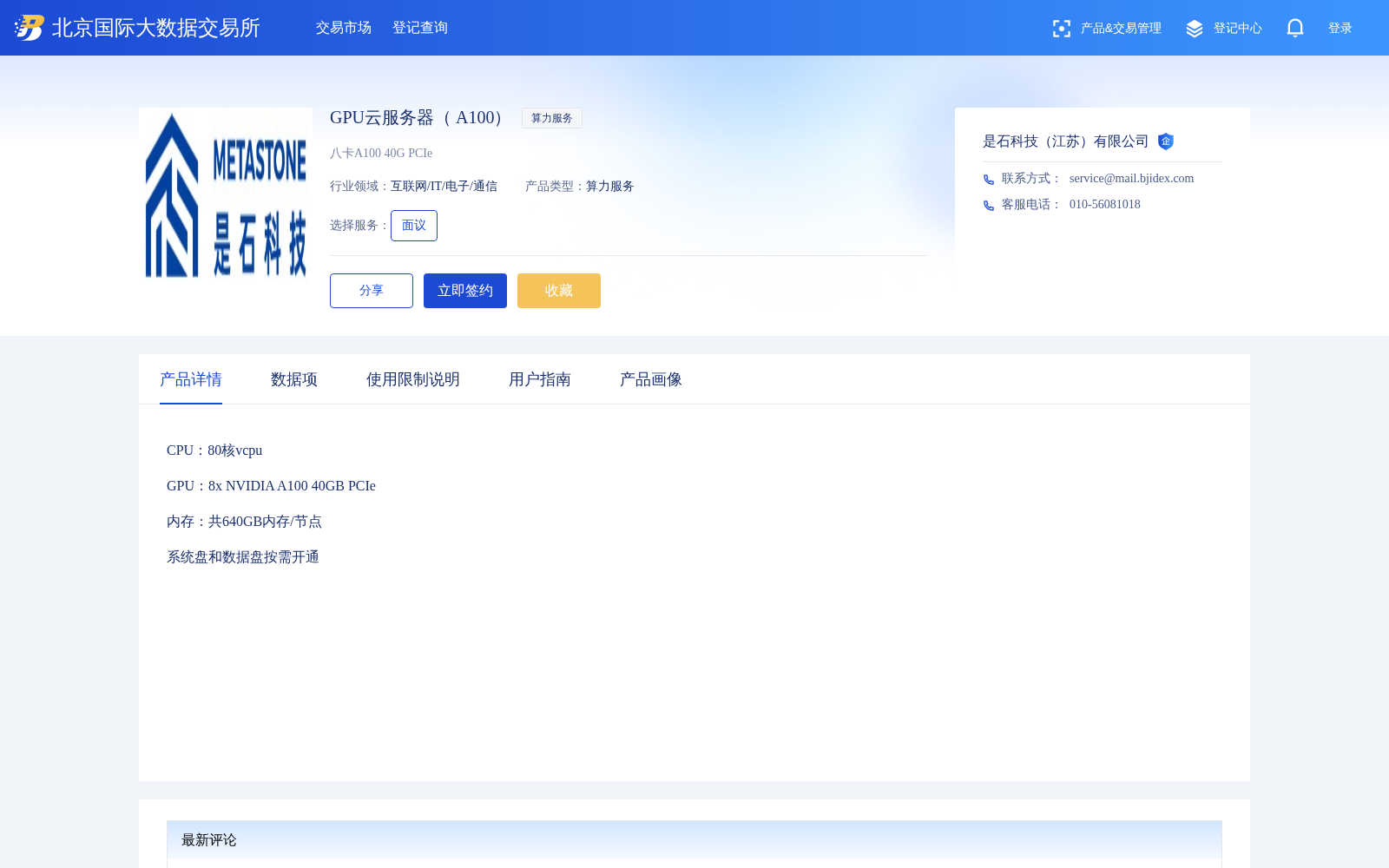Switch to the 产品详情 tab
Viewport: 1389px width, 868px height.
click(x=191, y=379)
